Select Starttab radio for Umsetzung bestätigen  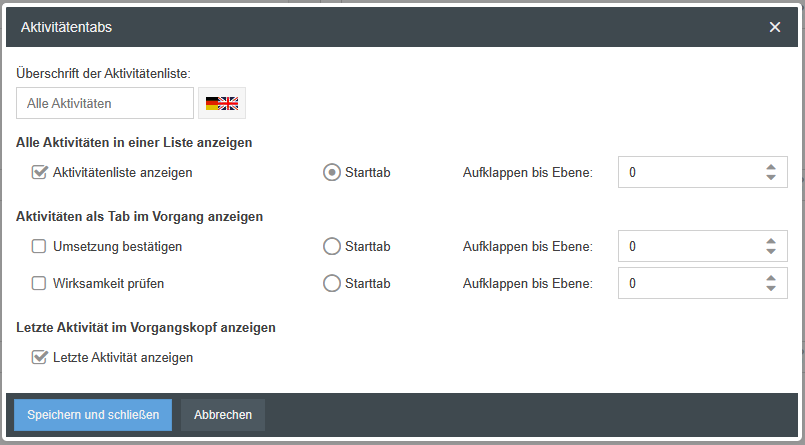tap(332, 246)
